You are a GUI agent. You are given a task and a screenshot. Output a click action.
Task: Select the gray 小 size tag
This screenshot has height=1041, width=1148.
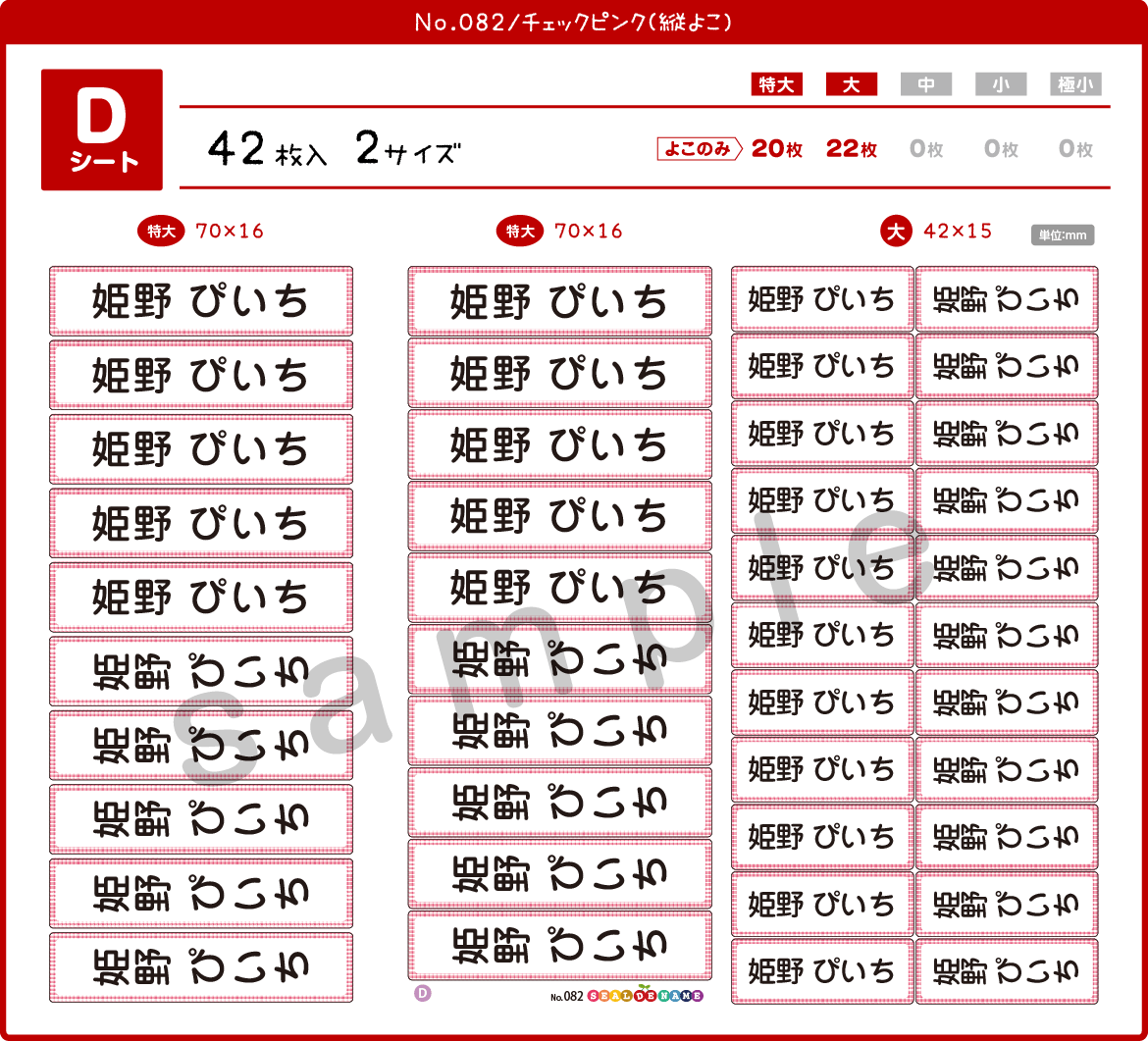(1001, 84)
